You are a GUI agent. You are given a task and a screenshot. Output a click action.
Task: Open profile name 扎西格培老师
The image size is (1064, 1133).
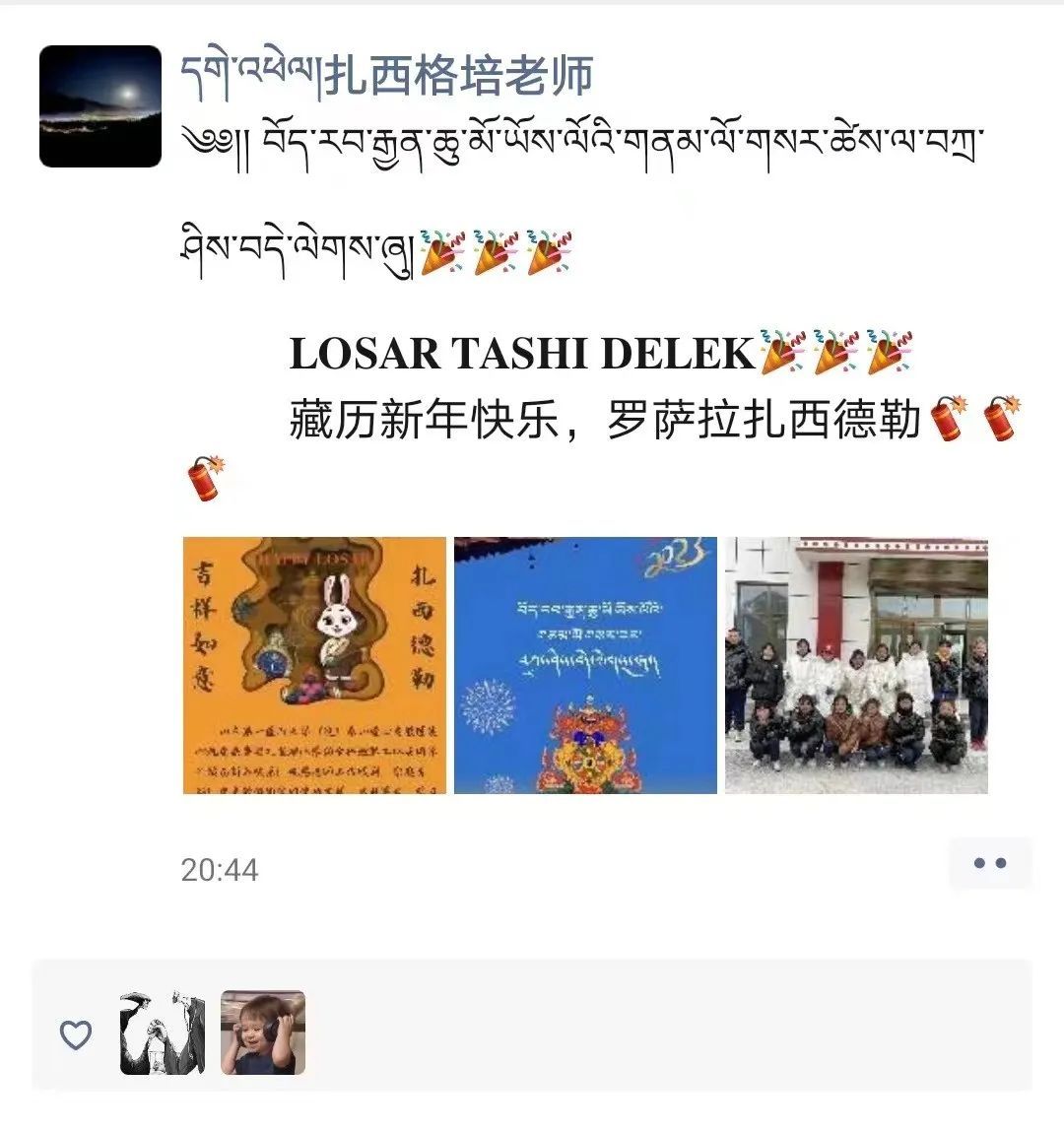[459, 76]
